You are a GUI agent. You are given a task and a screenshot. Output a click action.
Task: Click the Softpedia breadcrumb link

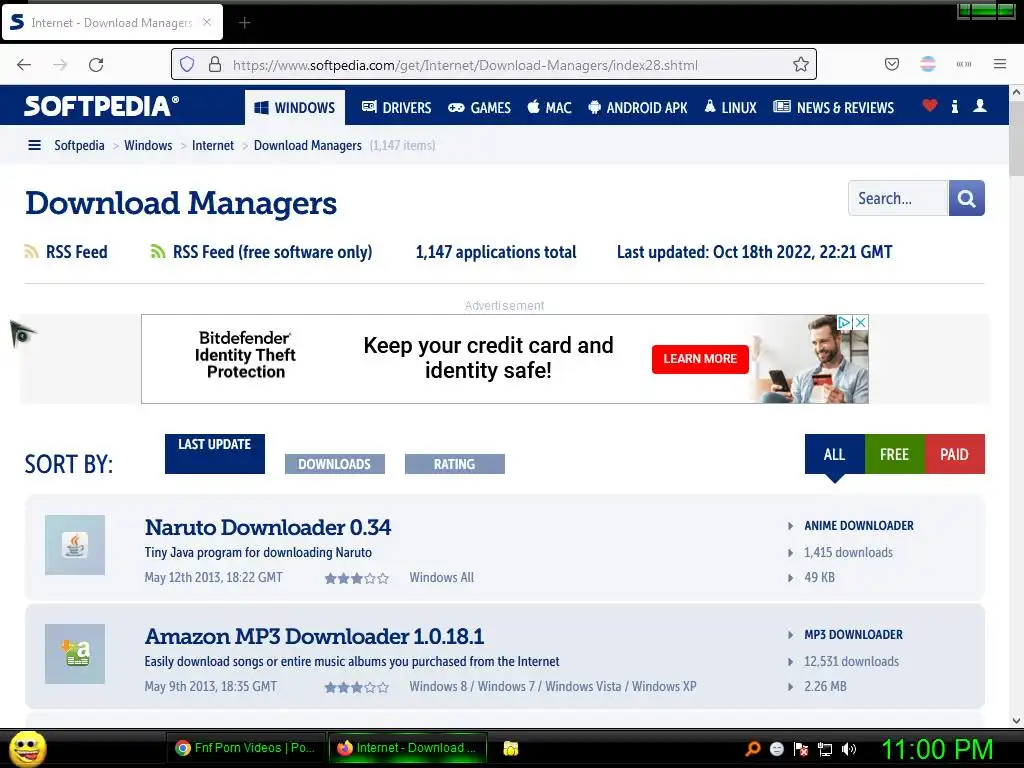[x=79, y=145]
